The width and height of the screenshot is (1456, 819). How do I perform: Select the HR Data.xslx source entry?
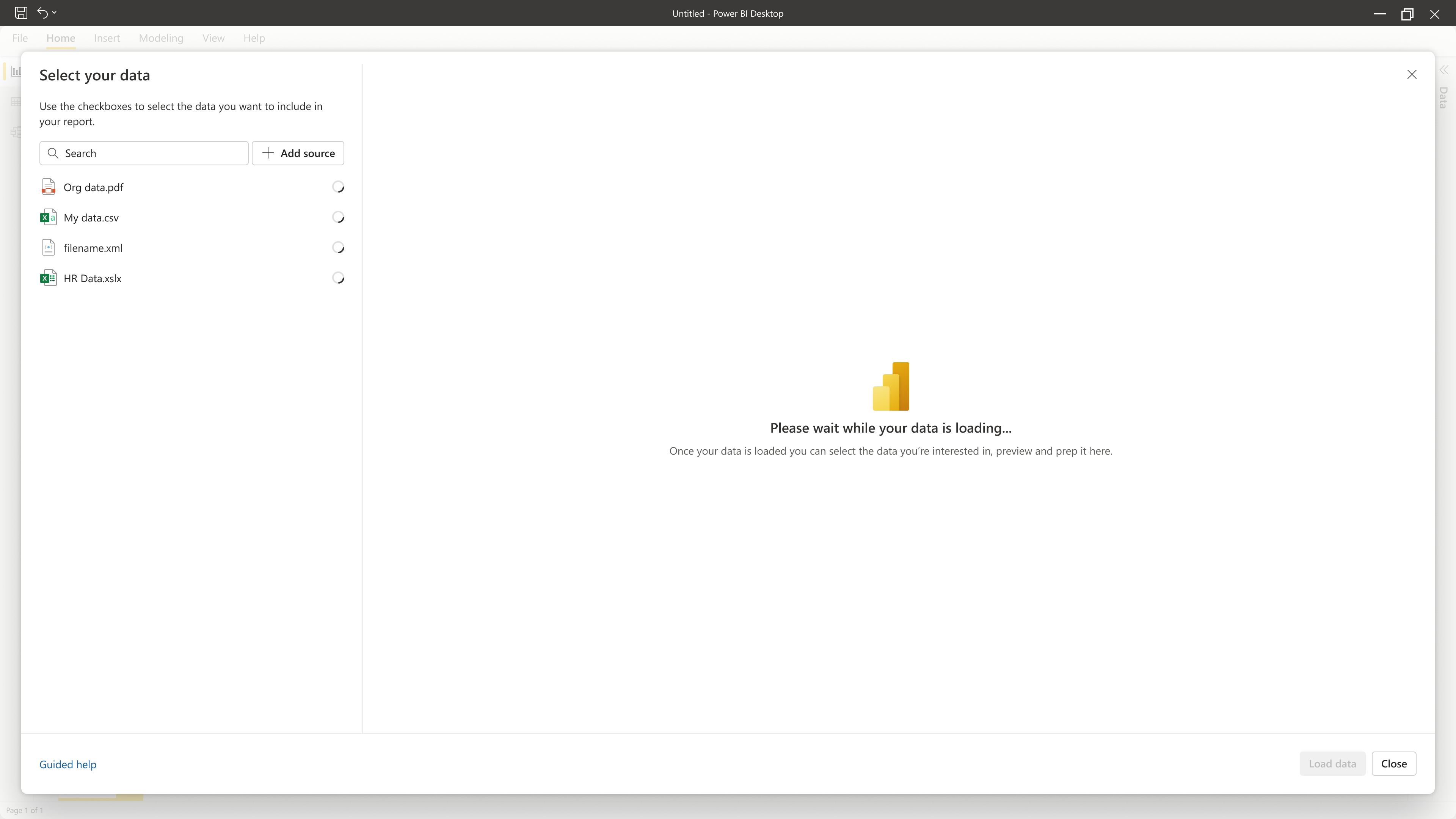[93, 278]
